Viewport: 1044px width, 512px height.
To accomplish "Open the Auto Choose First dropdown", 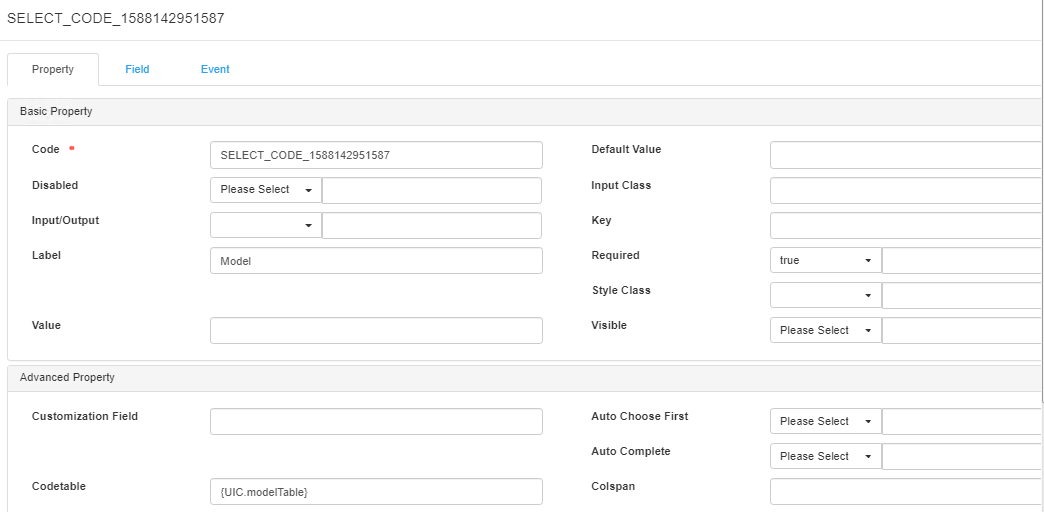I will coord(825,421).
